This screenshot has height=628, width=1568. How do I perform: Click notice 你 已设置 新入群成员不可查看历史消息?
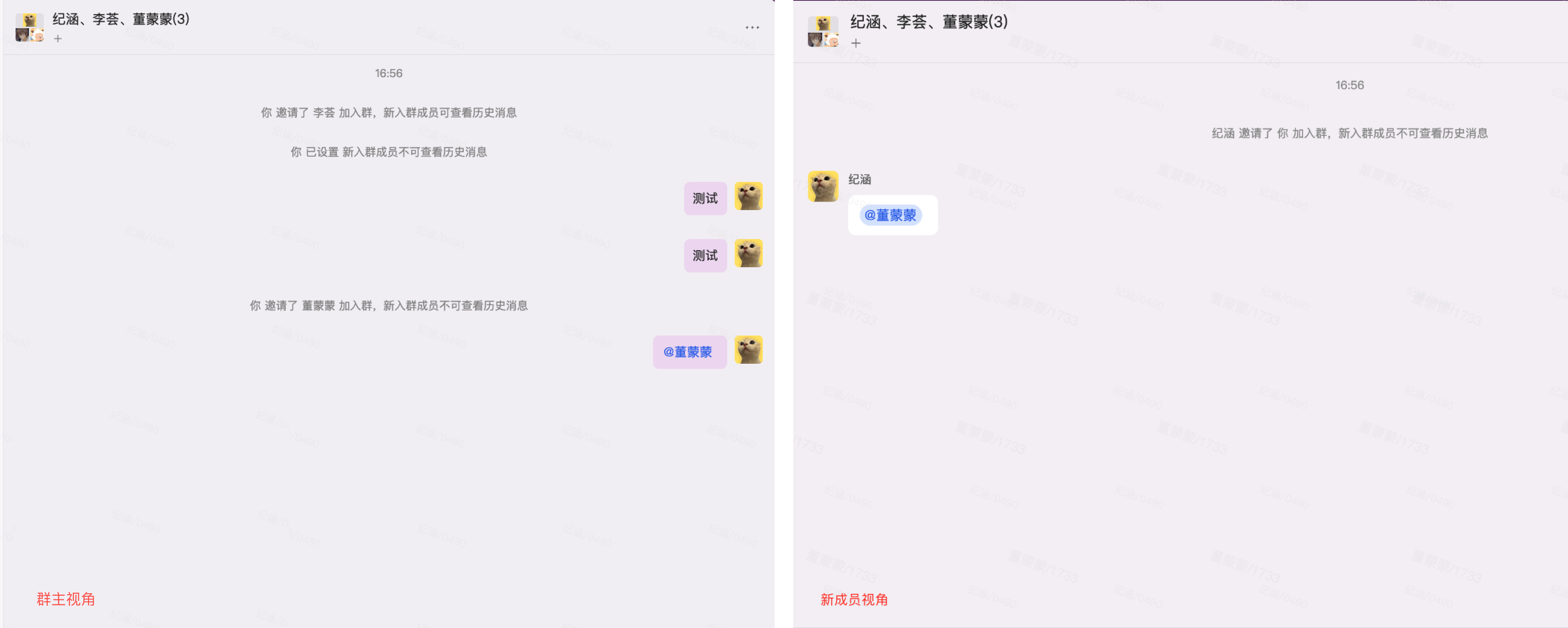pyautogui.click(x=389, y=152)
